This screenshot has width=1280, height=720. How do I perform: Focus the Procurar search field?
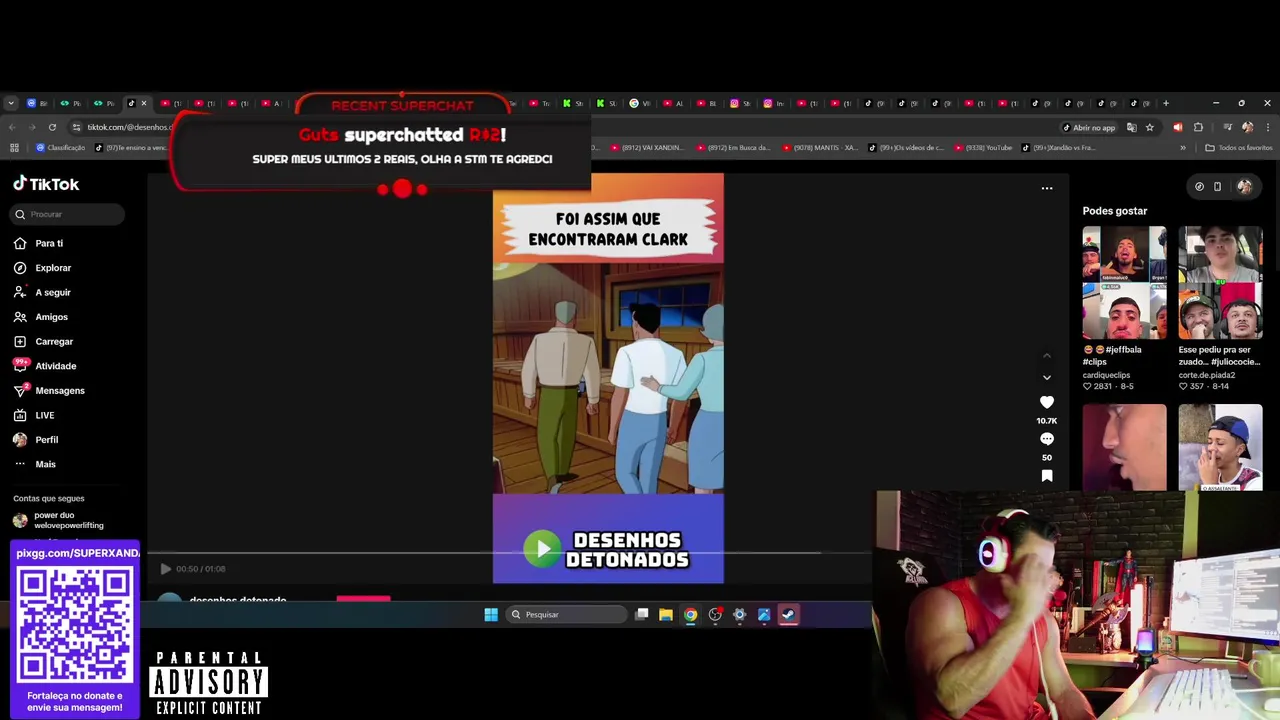(68, 214)
